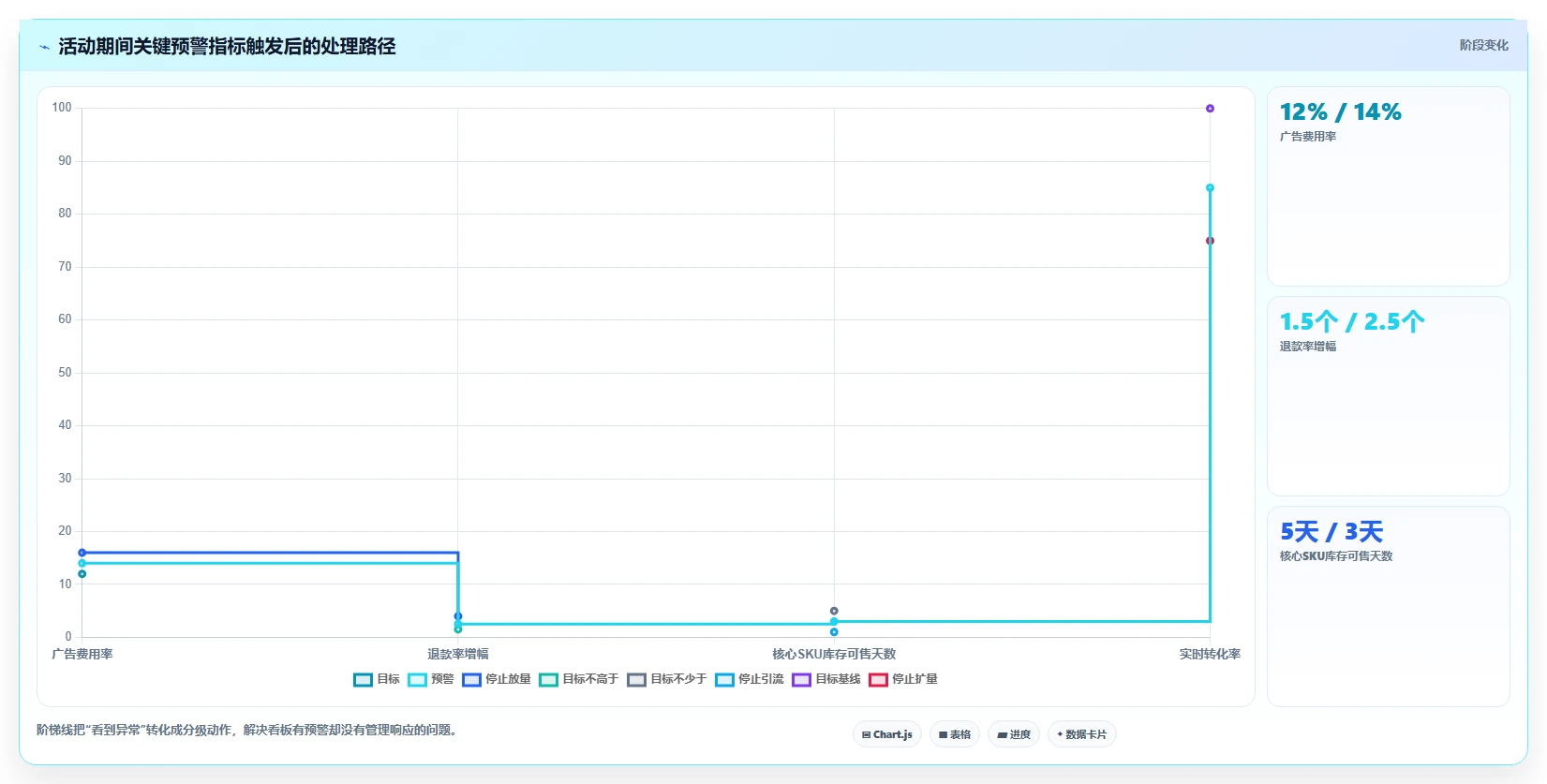Toggle the 预警 legend series
Viewport: 1547px width, 784px height.
pos(431,679)
